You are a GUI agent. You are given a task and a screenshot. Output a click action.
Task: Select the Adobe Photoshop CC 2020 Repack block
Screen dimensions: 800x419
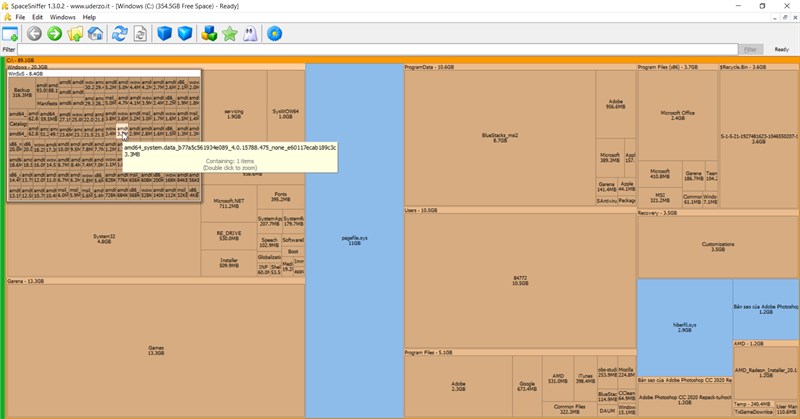click(x=685, y=400)
